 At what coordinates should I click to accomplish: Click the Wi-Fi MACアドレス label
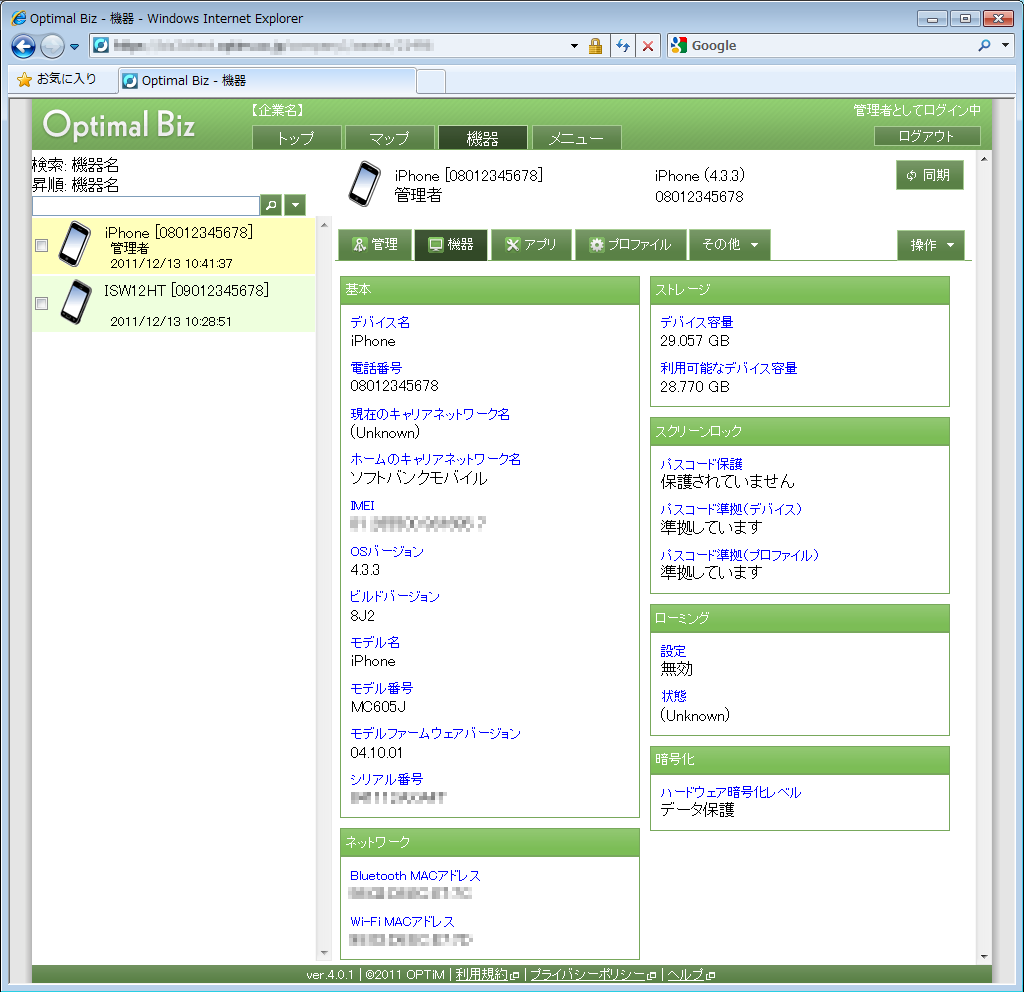402,921
